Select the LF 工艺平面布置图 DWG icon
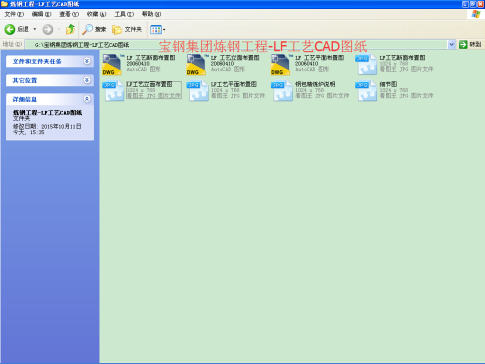This screenshot has height=364, width=485. pos(280,65)
